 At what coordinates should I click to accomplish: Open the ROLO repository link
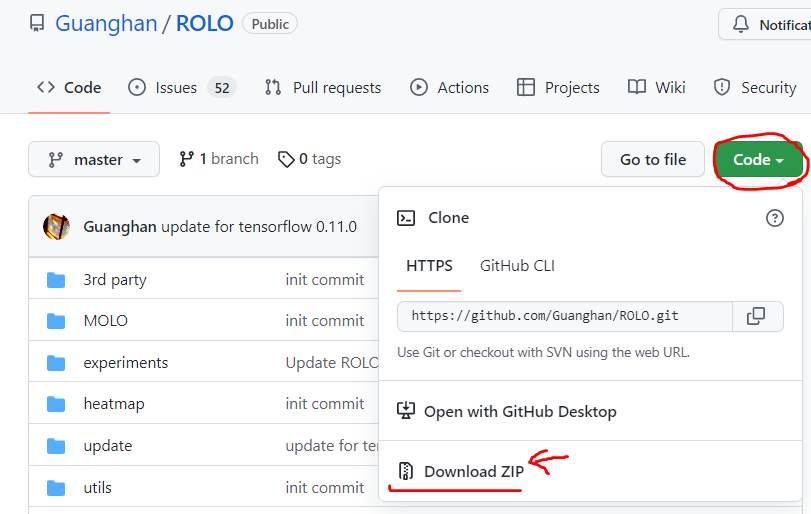click(x=205, y=24)
